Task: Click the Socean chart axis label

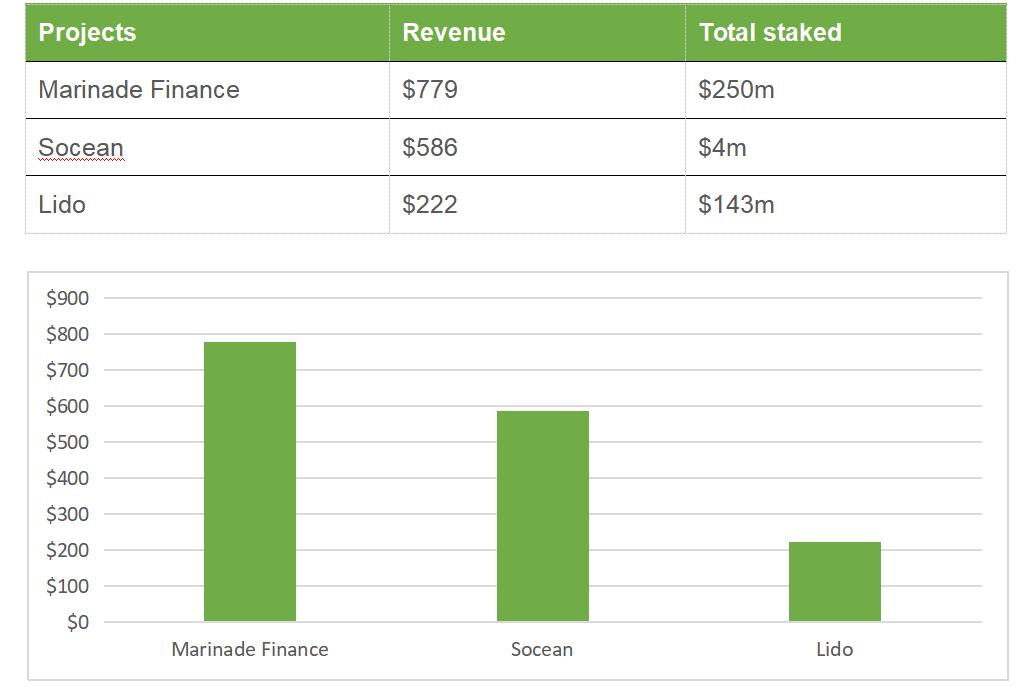Action: (x=542, y=650)
